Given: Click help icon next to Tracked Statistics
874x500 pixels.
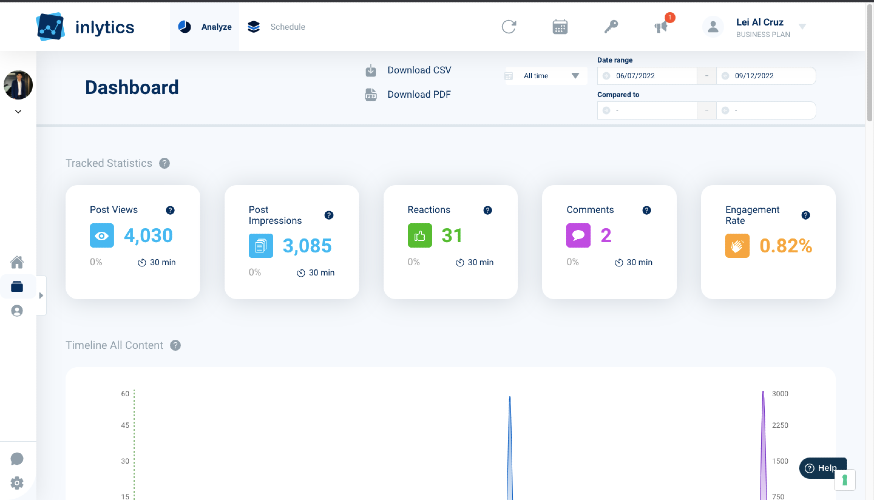Looking at the screenshot, I should click(x=164, y=163).
